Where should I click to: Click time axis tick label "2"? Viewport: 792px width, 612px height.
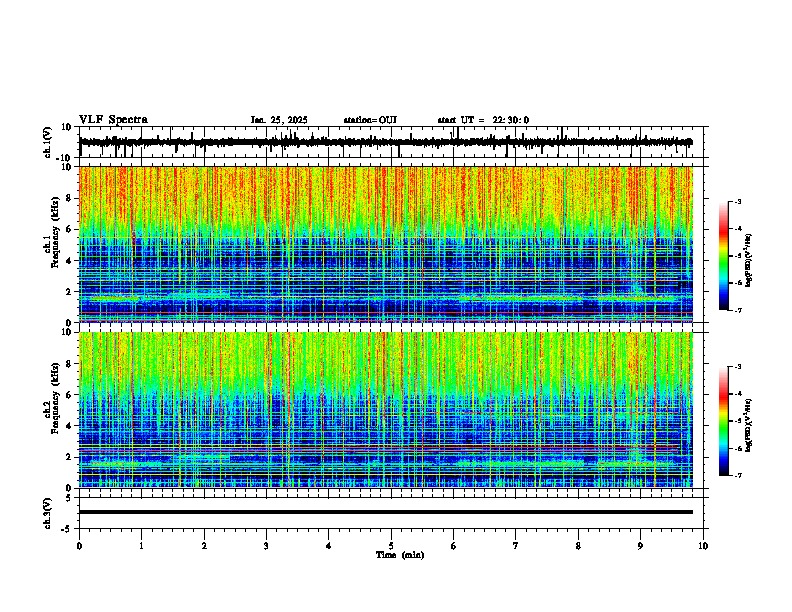tap(204, 546)
